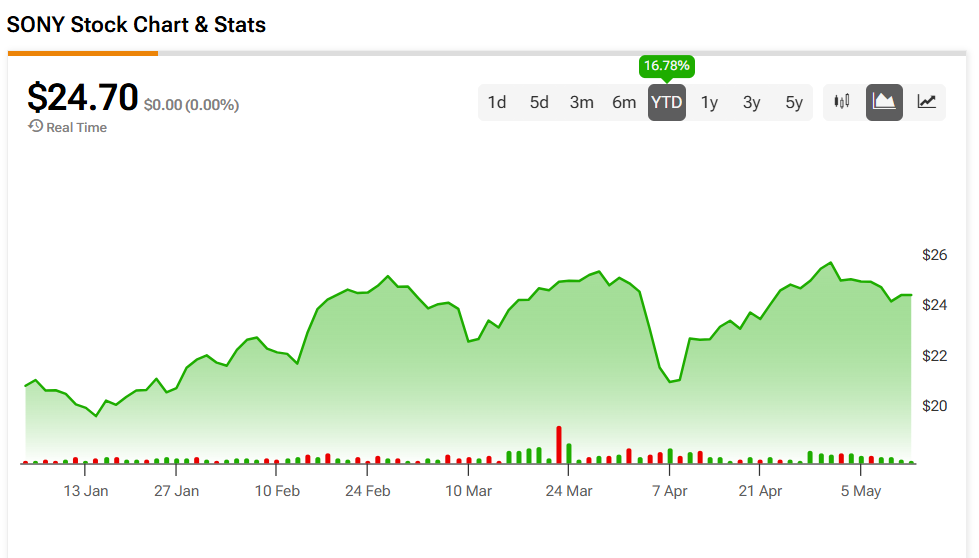Select the 6m time range

tap(624, 102)
